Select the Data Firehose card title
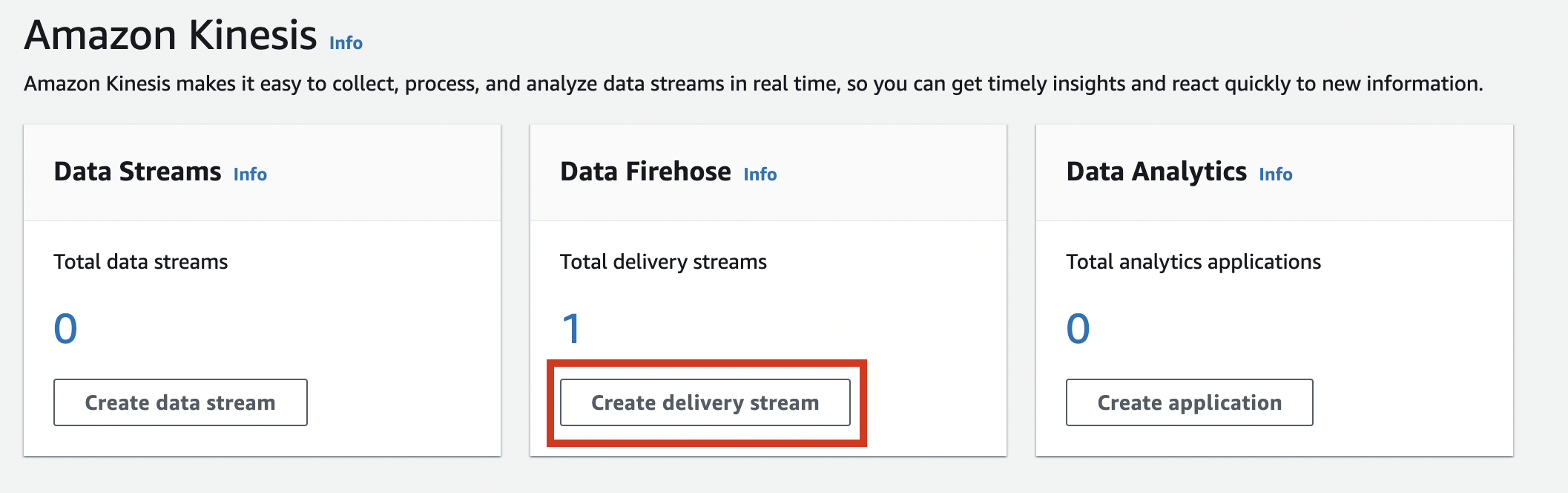1568x493 pixels. [x=645, y=172]
